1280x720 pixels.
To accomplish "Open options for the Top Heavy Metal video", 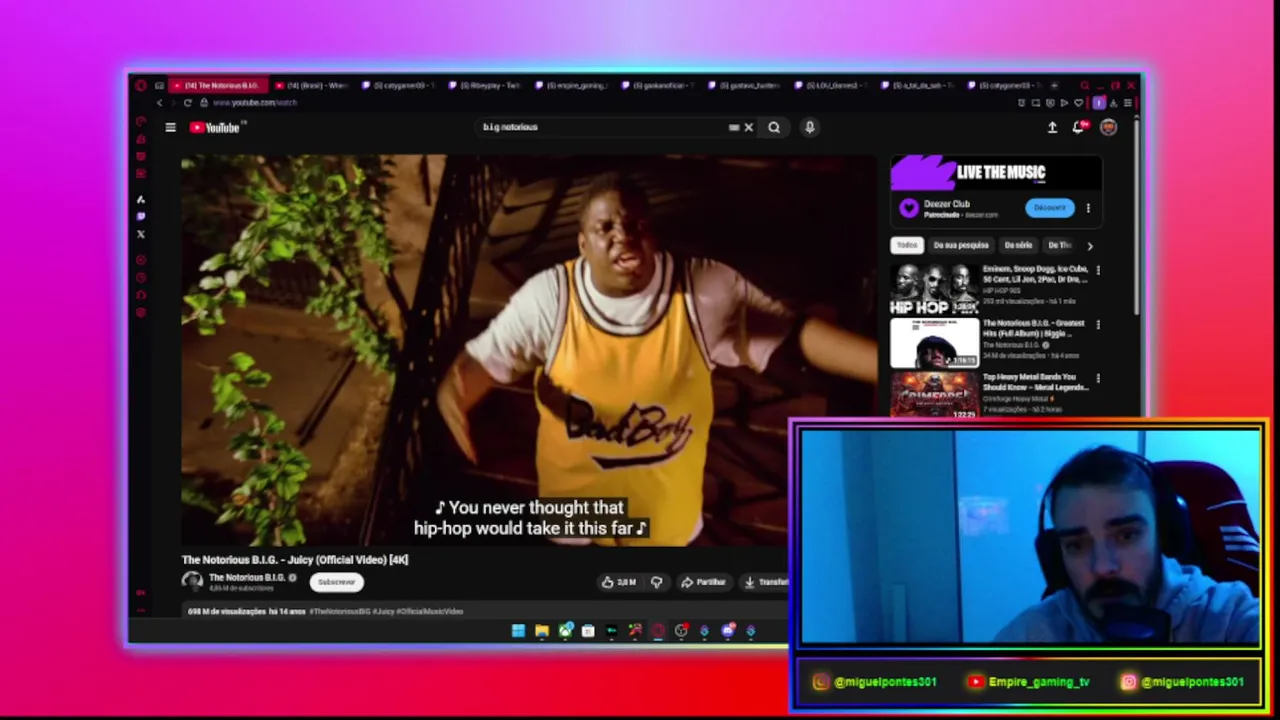I will (x=1098, y=379).
